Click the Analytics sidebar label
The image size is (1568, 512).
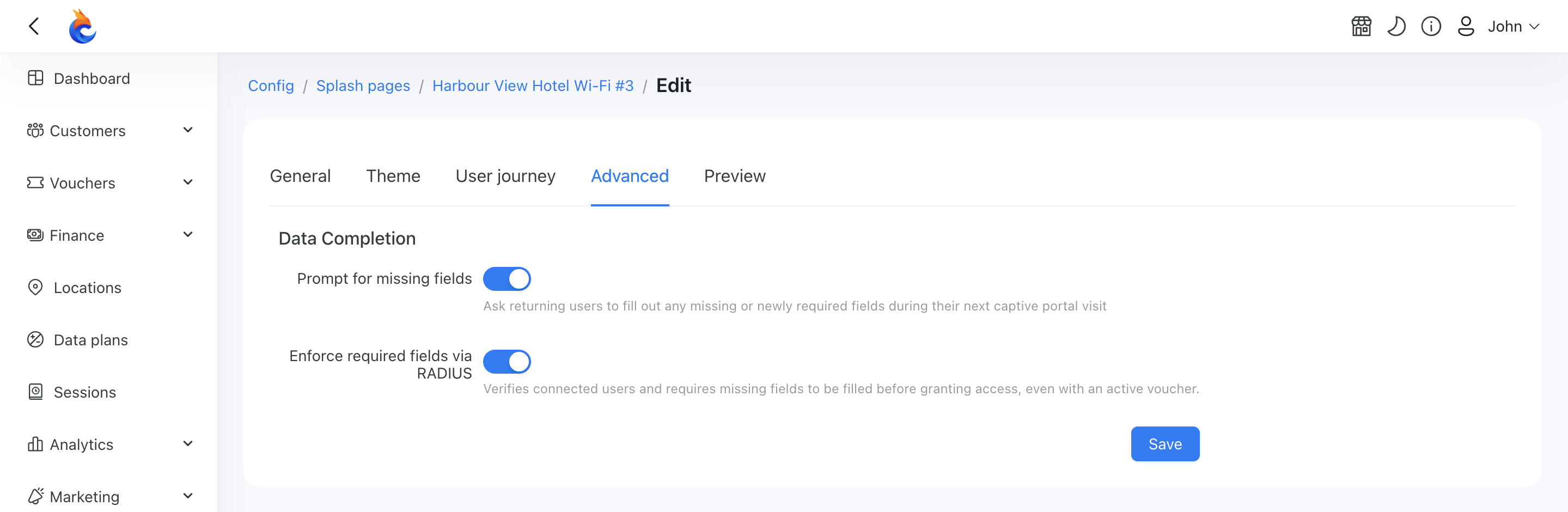tap(82, 444)
